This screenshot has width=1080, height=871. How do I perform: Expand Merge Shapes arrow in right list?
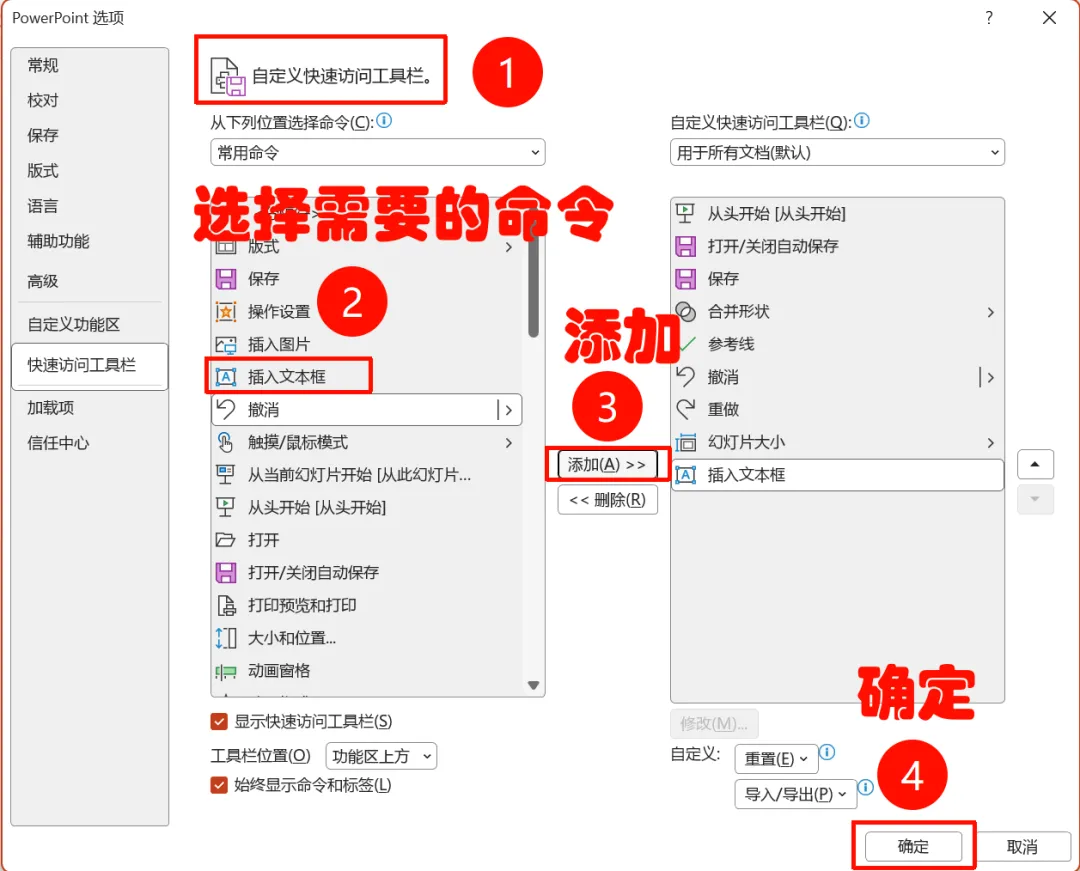990,312
